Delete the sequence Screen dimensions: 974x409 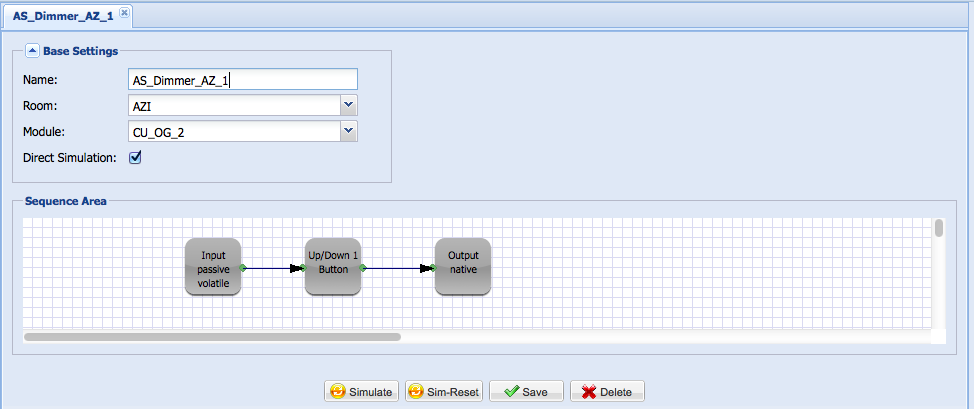[x=608, y=392]
